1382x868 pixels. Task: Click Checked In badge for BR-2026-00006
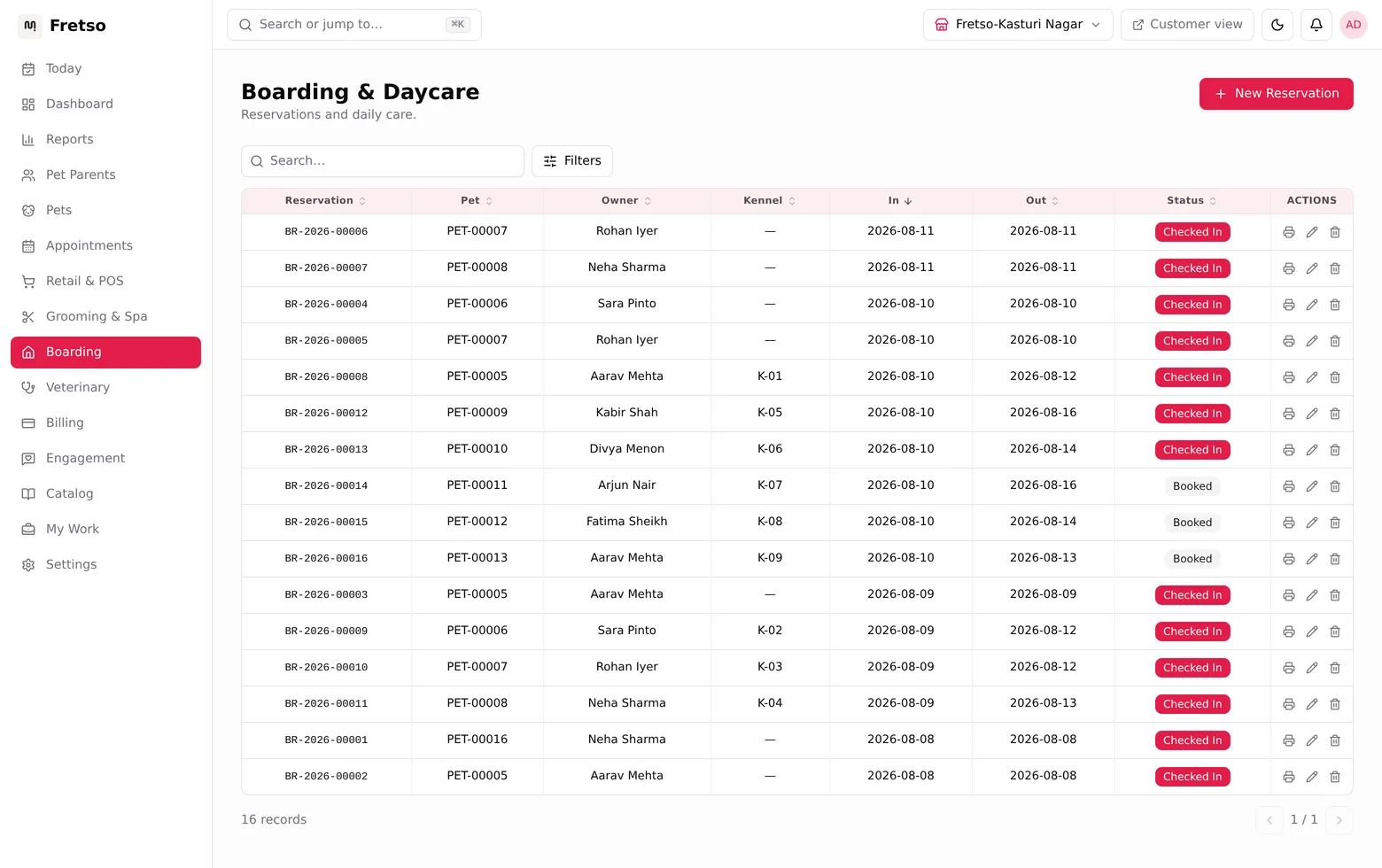[x=1192, y=232]
